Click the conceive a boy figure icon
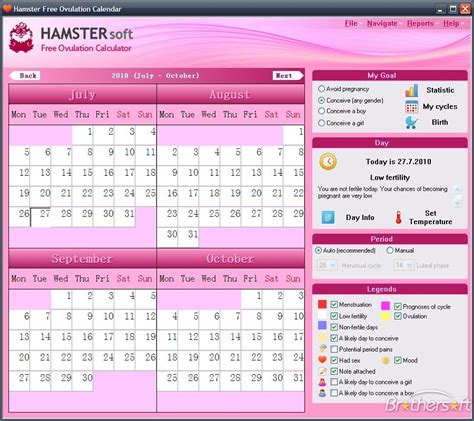This screenshot has width=474, height=421. [322, 393]
